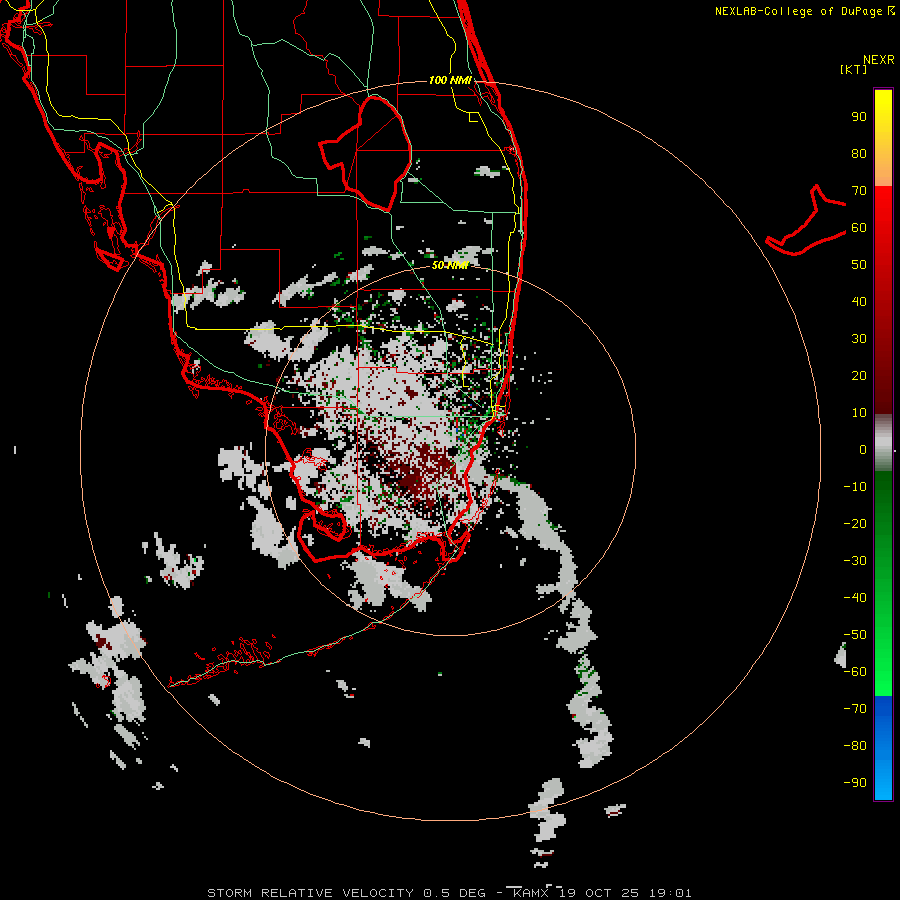
Task: Click the -10 knot scale label
Action: point(855,487)
